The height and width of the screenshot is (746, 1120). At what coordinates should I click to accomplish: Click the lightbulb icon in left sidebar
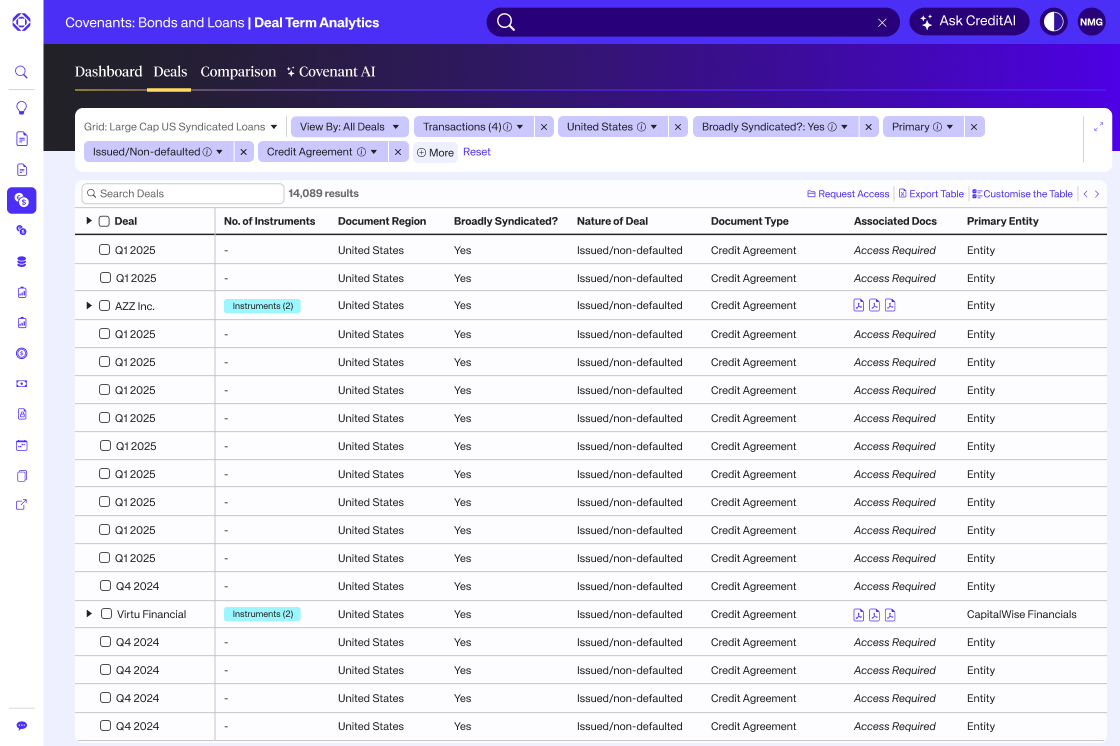[21, 108]
